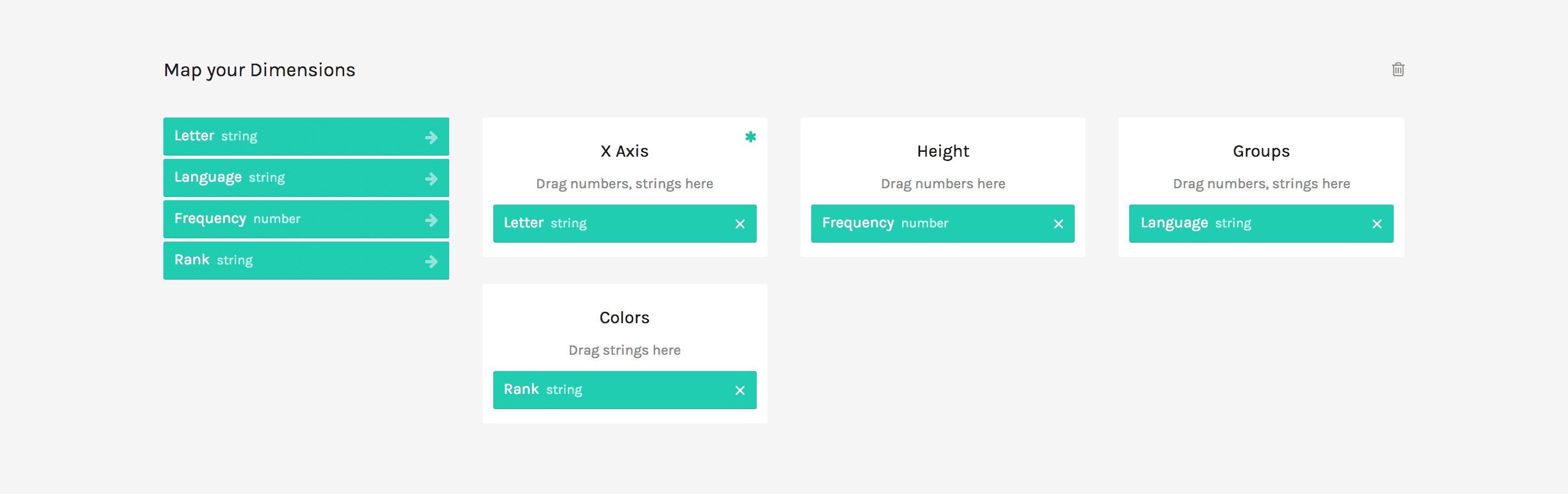Image resolution: width=1568 pixels, height=494 pixels.
Task: Click the X Axis panel title
Action: click(x=624, y=151)
